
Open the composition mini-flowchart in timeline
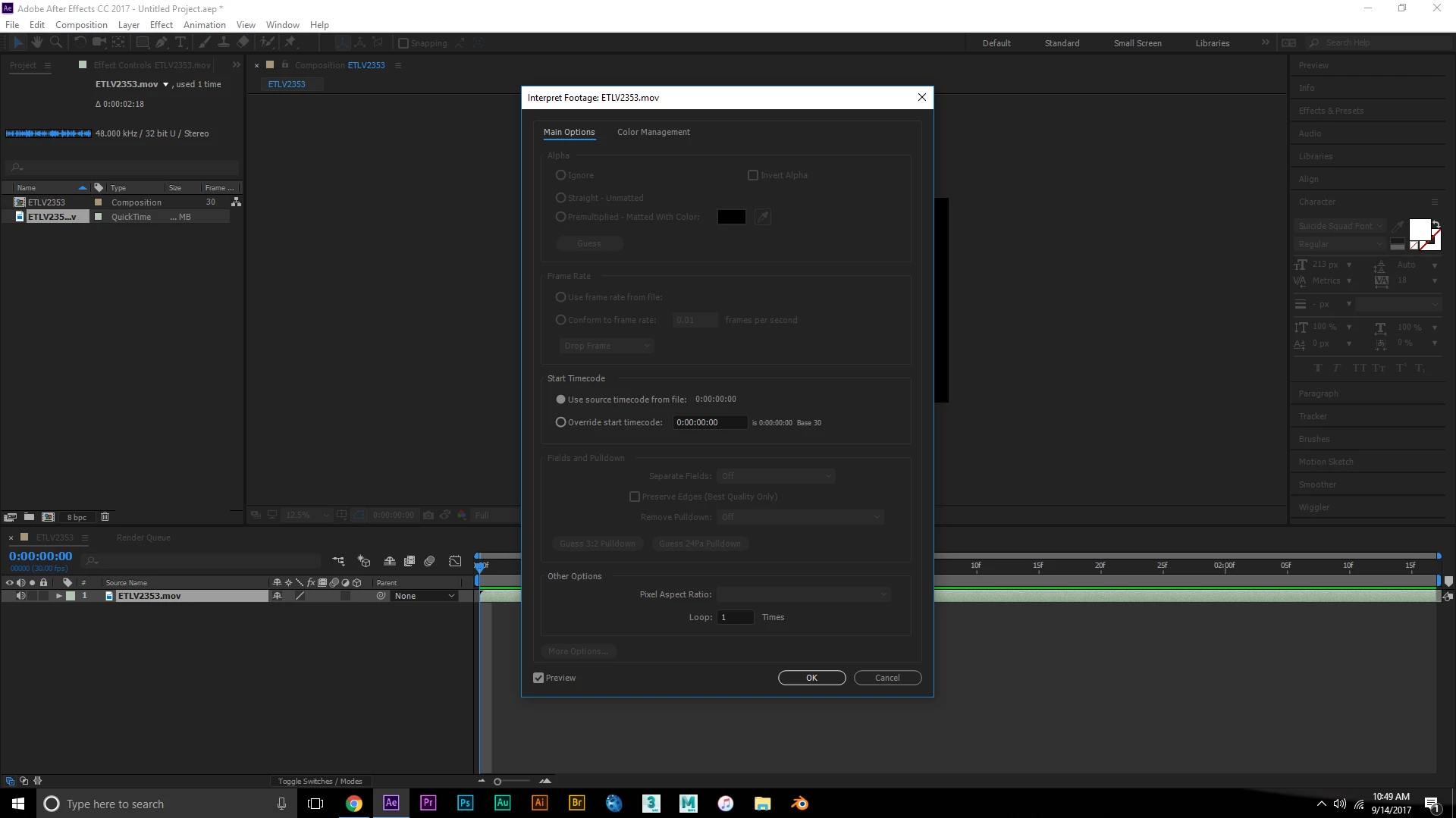pos(338,561)
